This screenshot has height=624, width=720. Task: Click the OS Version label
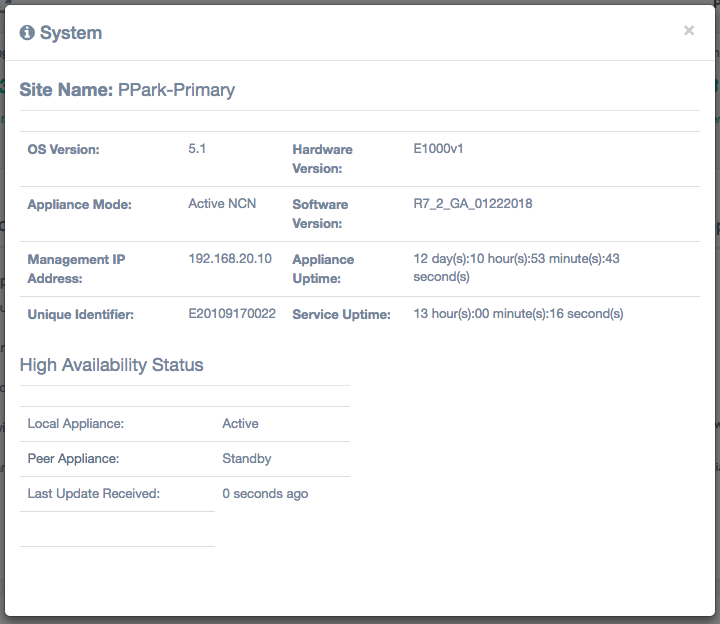[x=63, y=149]
